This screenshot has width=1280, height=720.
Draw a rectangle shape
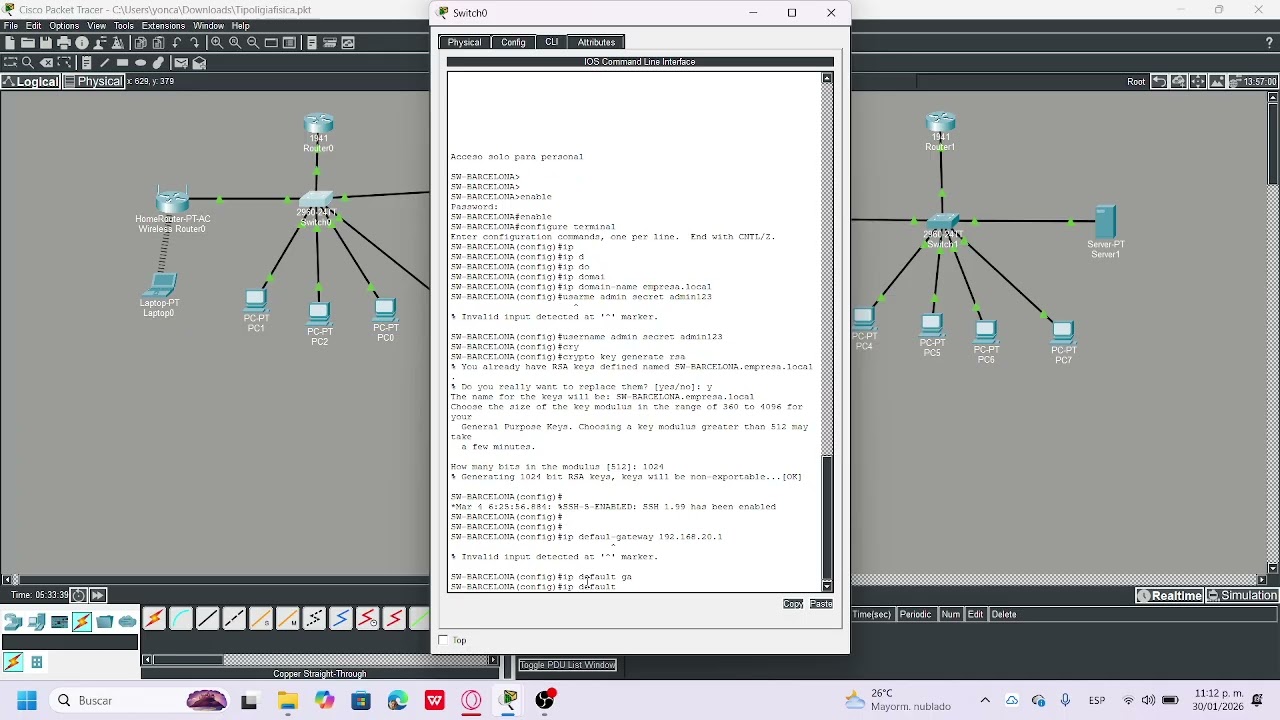click(x=122, y=63)
